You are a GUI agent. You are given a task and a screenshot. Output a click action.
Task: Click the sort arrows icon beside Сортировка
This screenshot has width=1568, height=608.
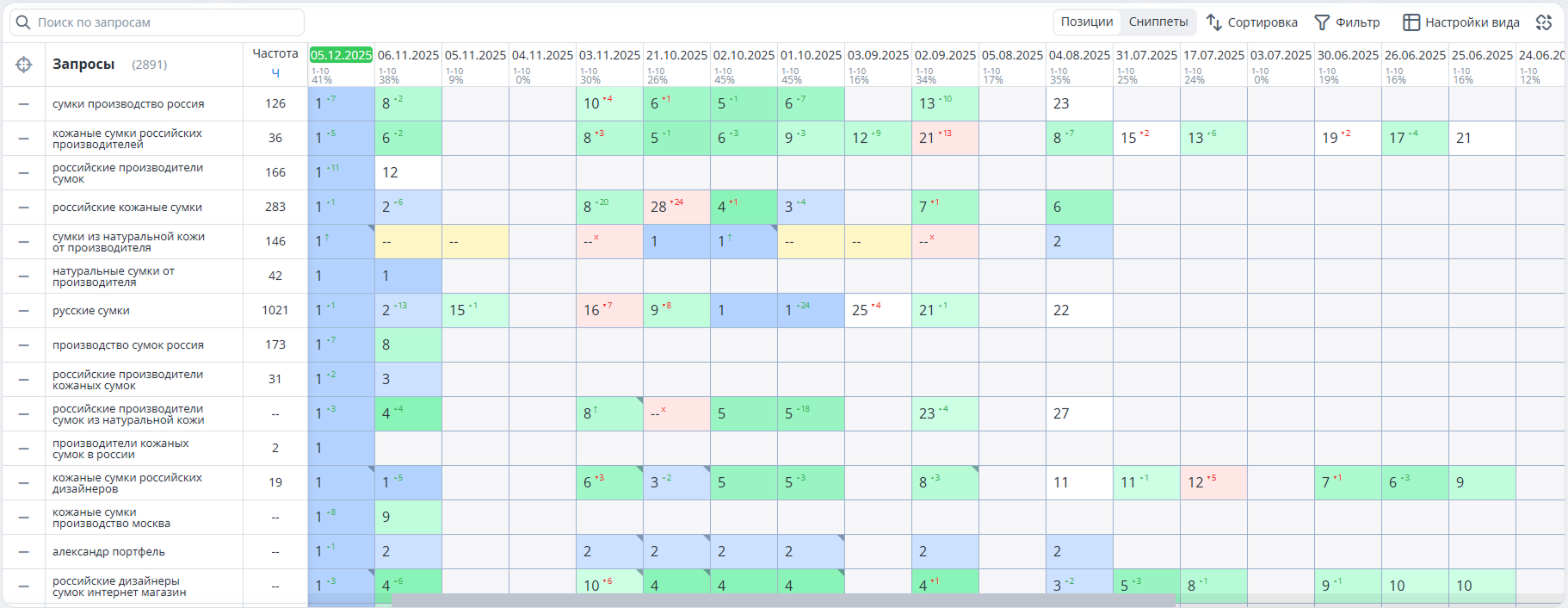(x=1214, y=22)
